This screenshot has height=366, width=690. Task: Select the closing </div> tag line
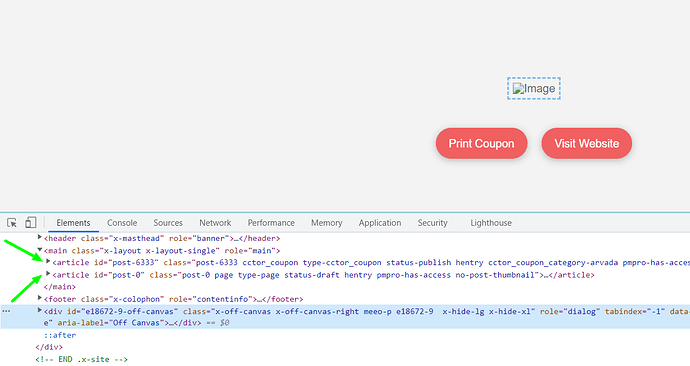tap(49, 347)
